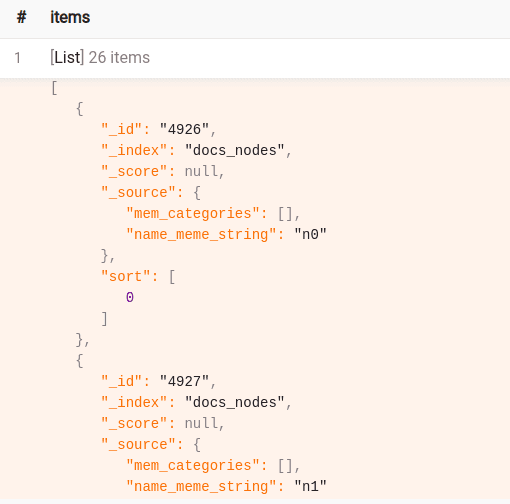Screen dimensions: 510x504
Task: Click the second "docs_nodes" index value
Action: tap(235, 402)
